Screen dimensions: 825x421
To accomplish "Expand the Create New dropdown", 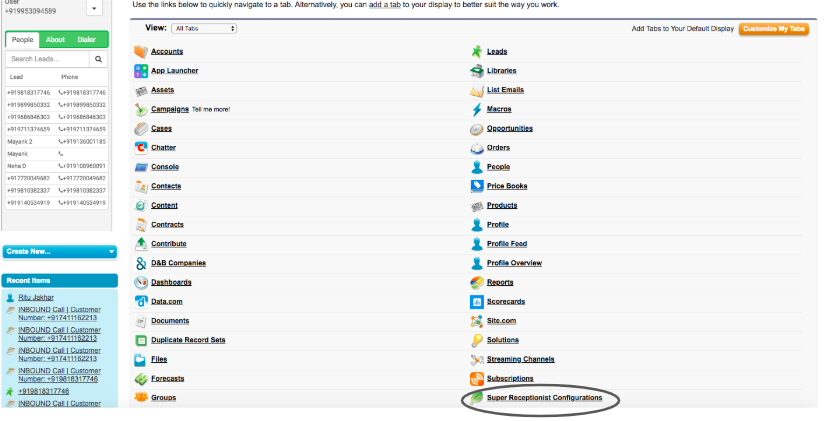I will 59,252.
